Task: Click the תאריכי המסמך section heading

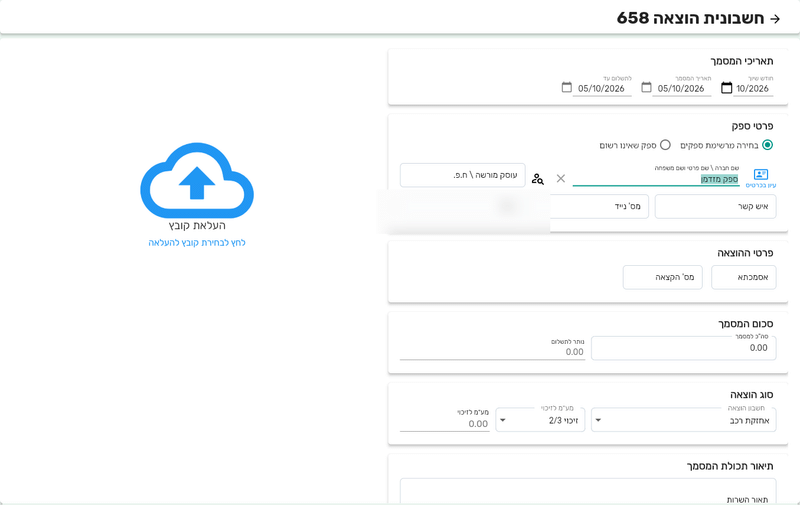Action: click(742, 61)
